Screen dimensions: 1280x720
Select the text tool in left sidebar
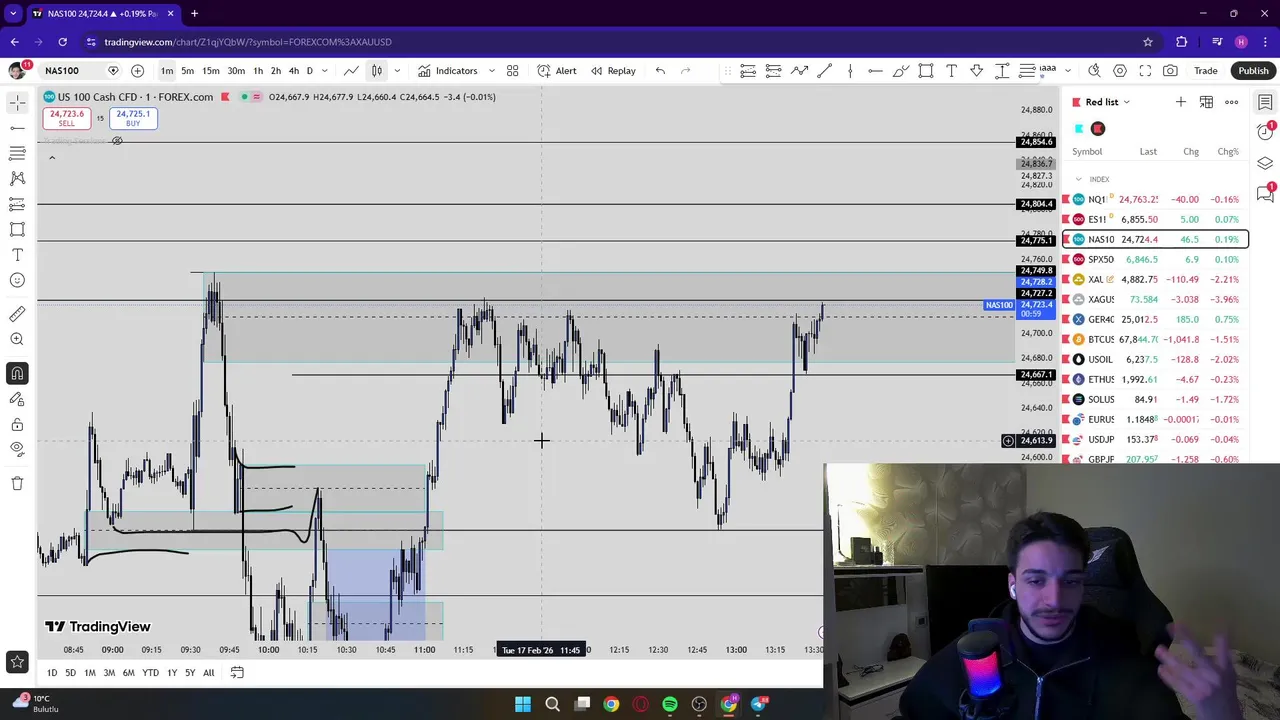click(17, 255)
